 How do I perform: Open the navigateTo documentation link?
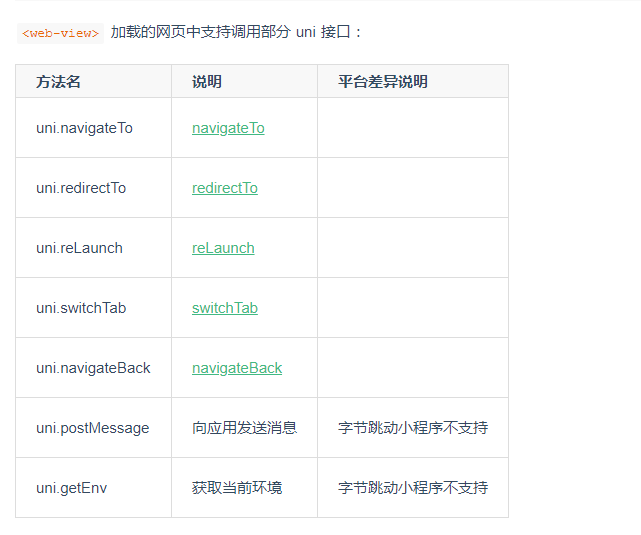click(228, 128)
